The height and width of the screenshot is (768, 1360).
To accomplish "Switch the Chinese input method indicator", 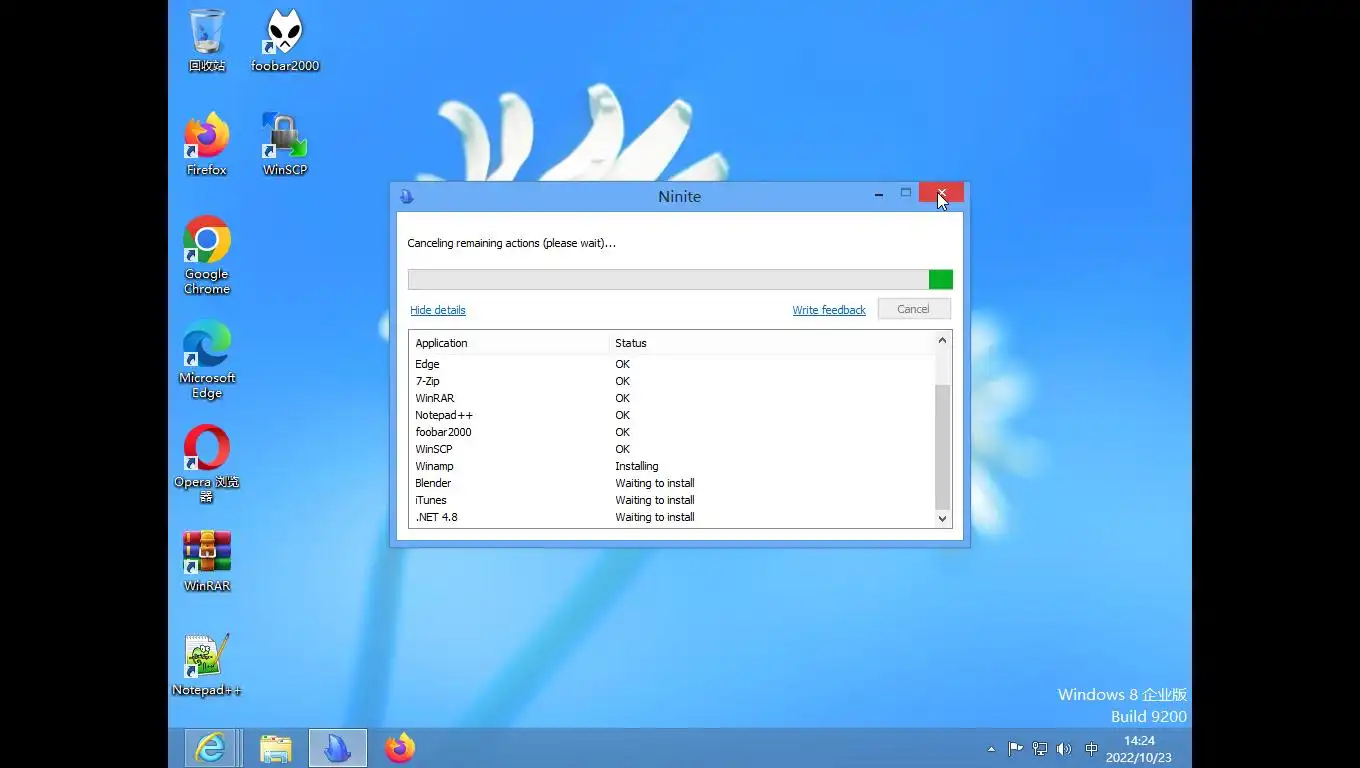I will pyautogui.click(x=1091, y=749).
